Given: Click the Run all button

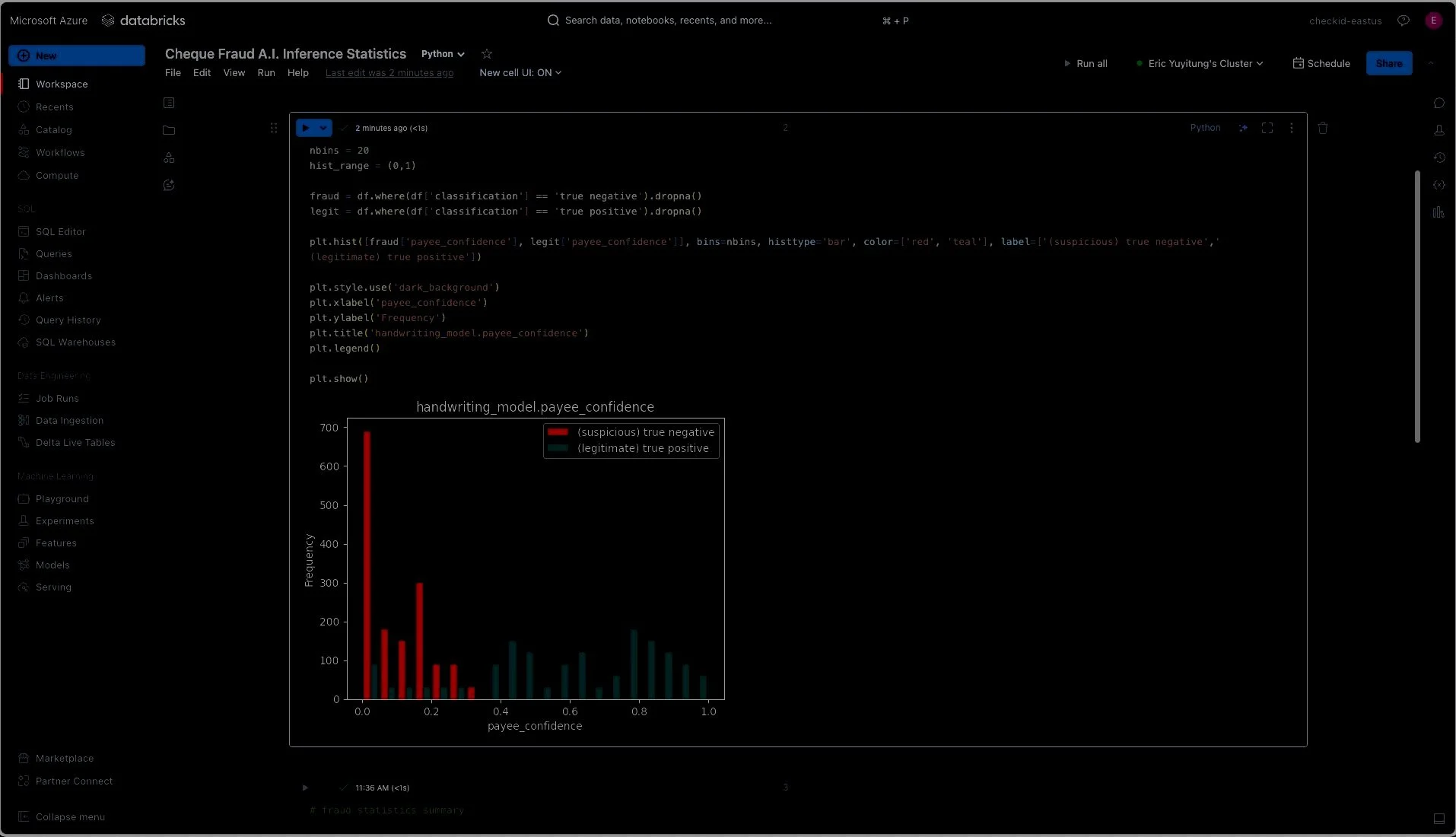Looking at the screenshot, I should pyautogui.click(x=1086, y=63).
